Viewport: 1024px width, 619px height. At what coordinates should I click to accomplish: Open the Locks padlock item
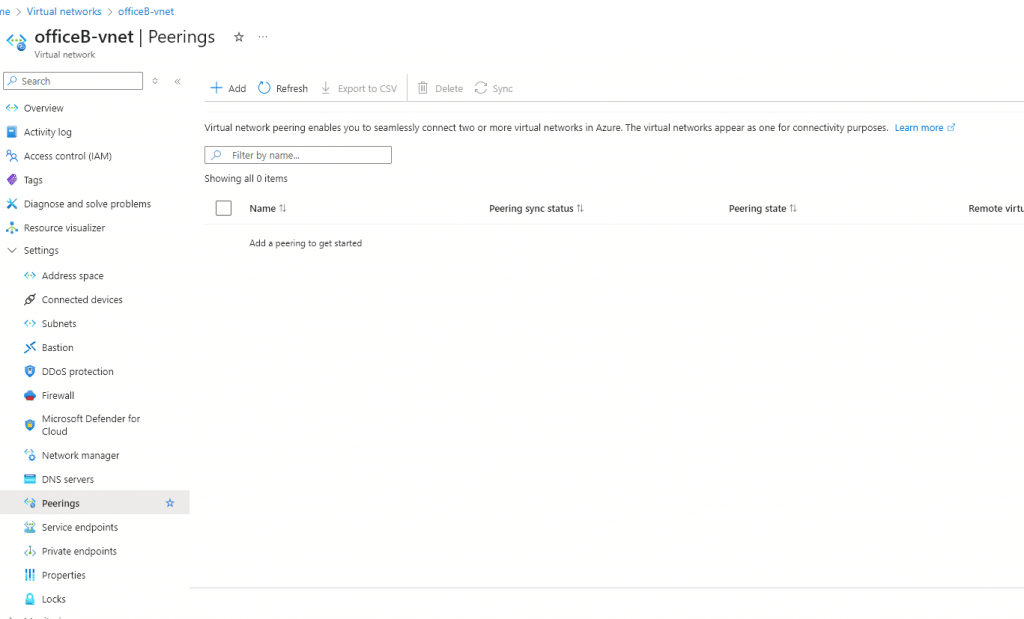point(53,600)
